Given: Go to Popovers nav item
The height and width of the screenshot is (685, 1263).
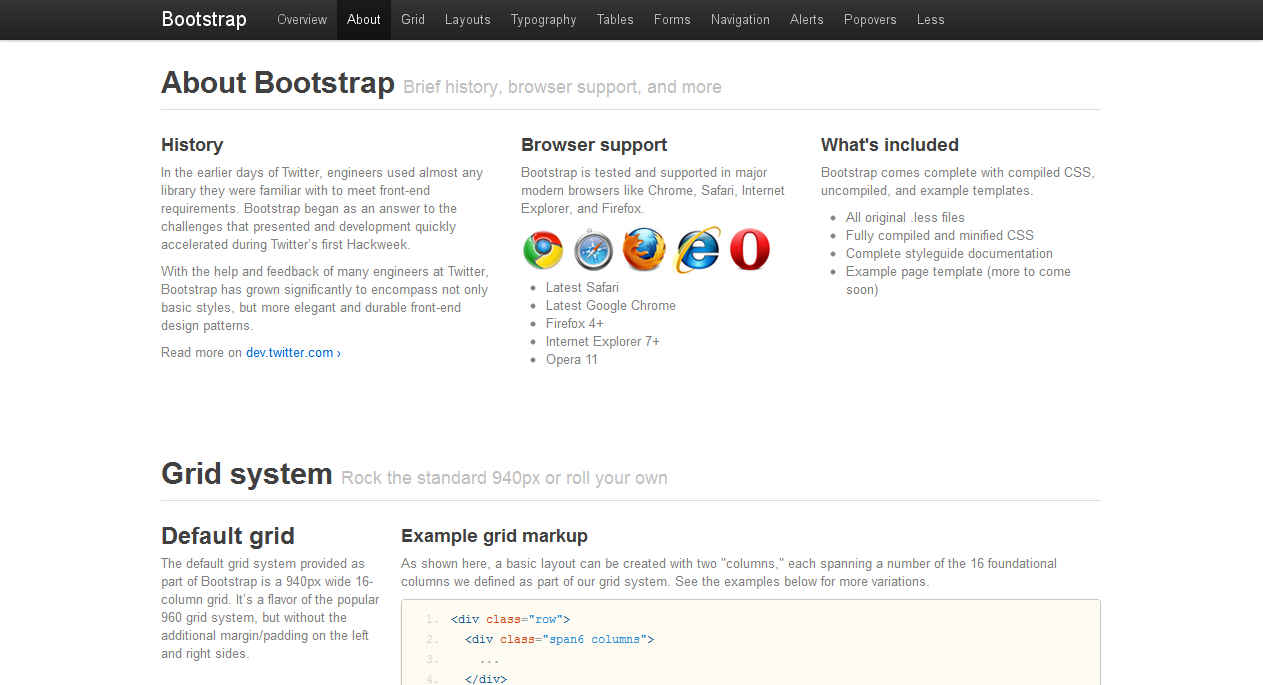Looking at the screenshot, I should point(870,19).
